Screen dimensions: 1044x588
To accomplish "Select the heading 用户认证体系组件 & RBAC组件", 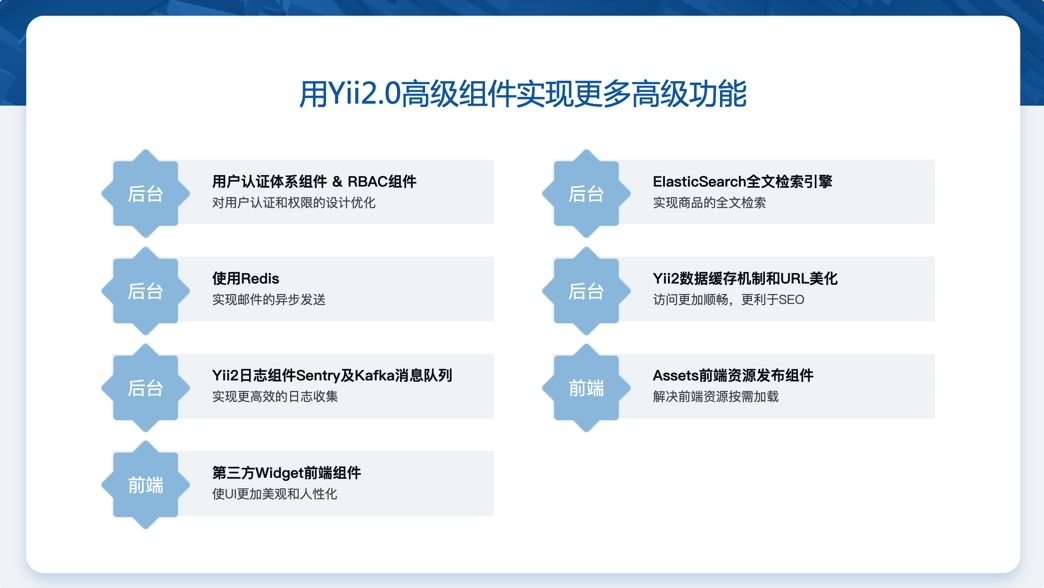I will [314, 181].
